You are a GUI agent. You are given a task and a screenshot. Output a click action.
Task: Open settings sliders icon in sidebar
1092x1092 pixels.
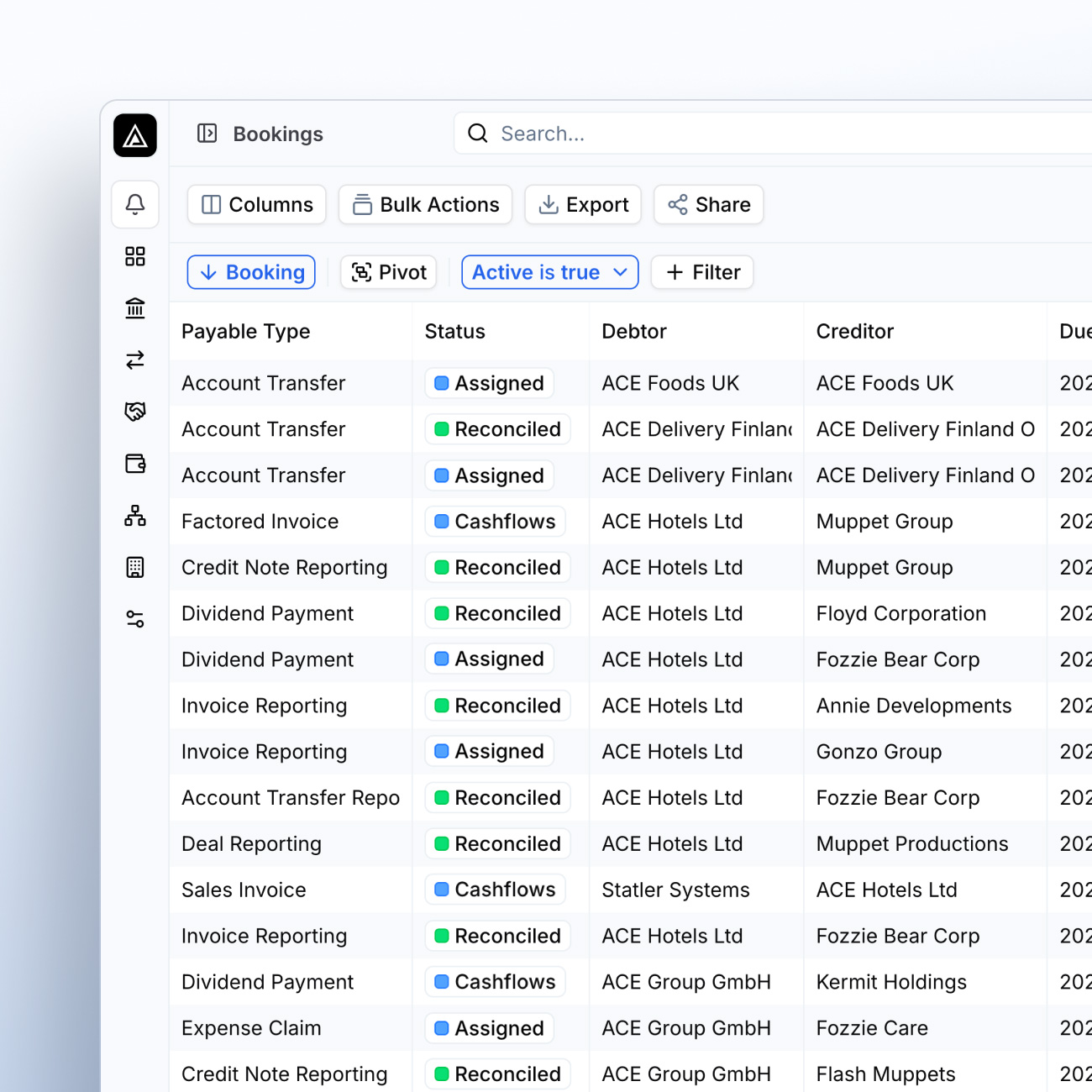[x=135, y=619]
